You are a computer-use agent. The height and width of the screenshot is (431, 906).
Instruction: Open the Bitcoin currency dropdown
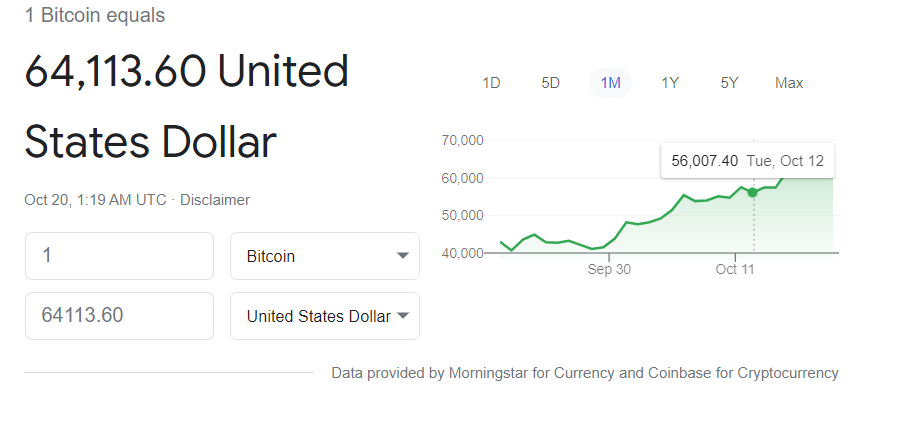click(x=325, y=256)
